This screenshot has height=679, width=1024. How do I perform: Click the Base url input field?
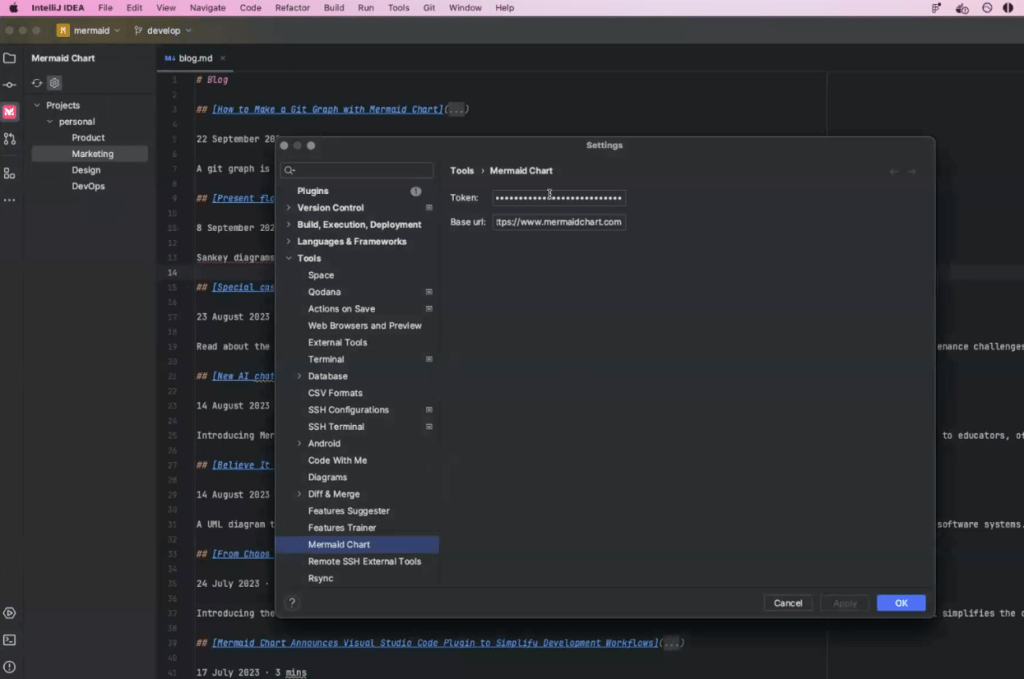tap(559, 222)
